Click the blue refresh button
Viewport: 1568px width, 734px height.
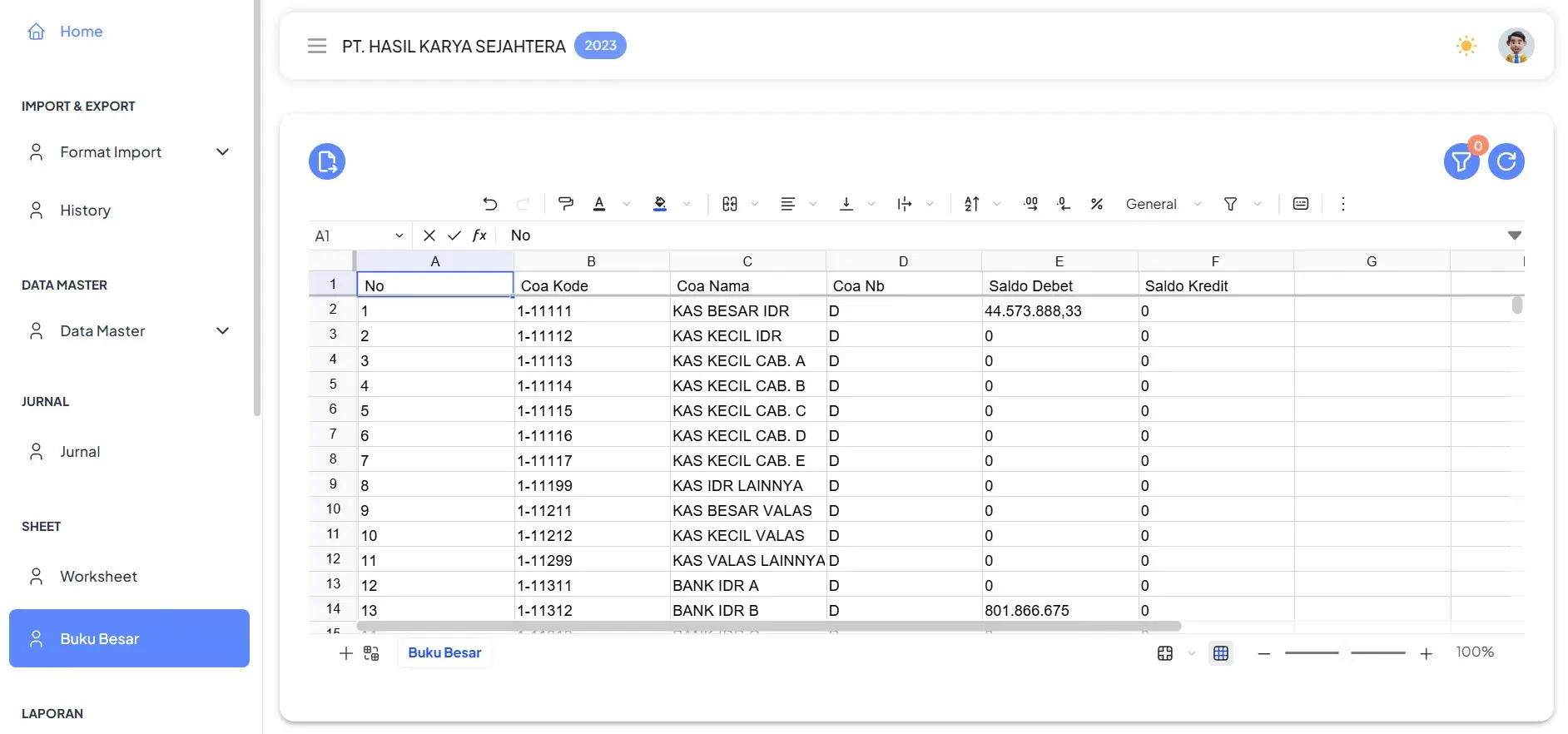pos(1506,161)
